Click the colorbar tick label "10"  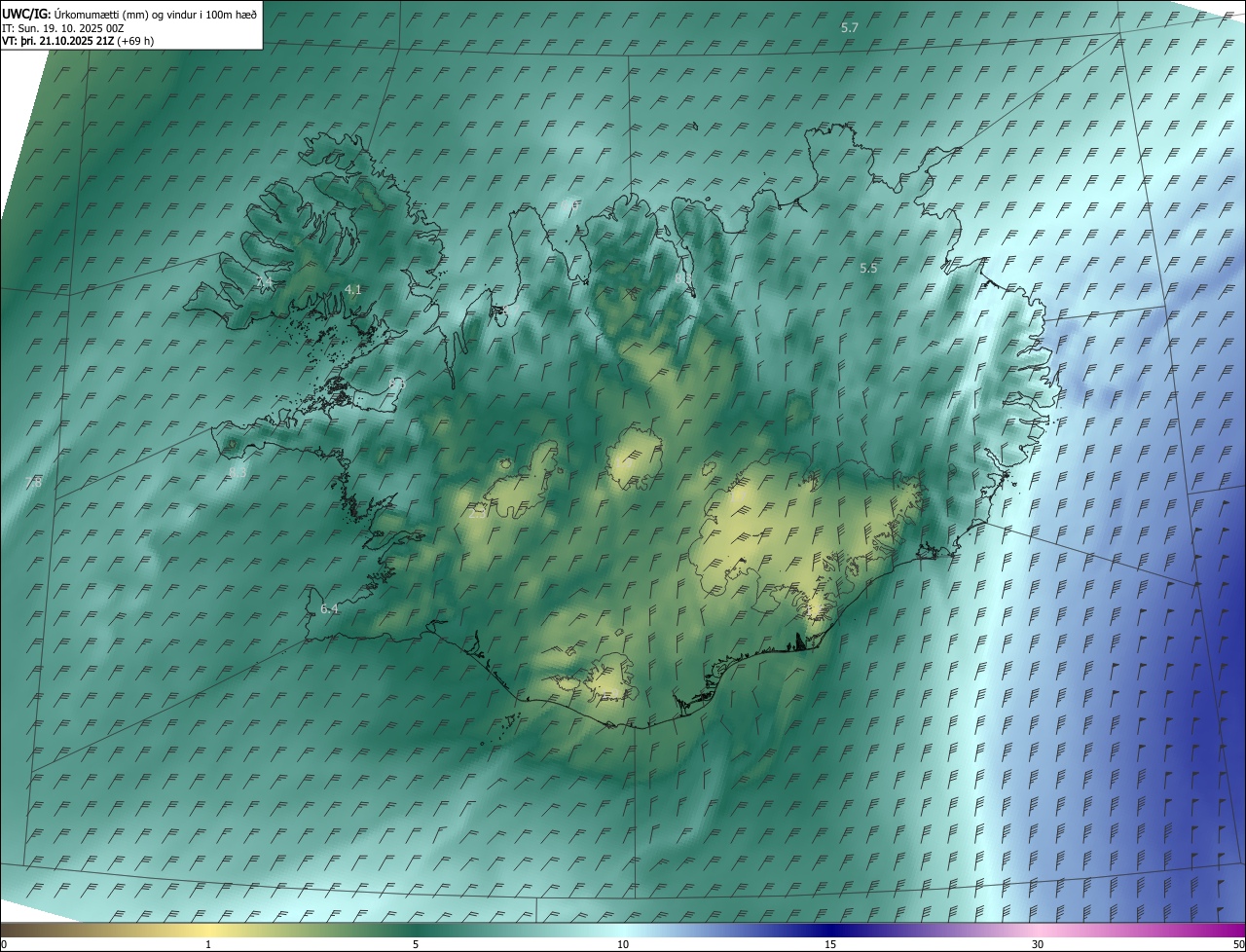pos(623,944)
